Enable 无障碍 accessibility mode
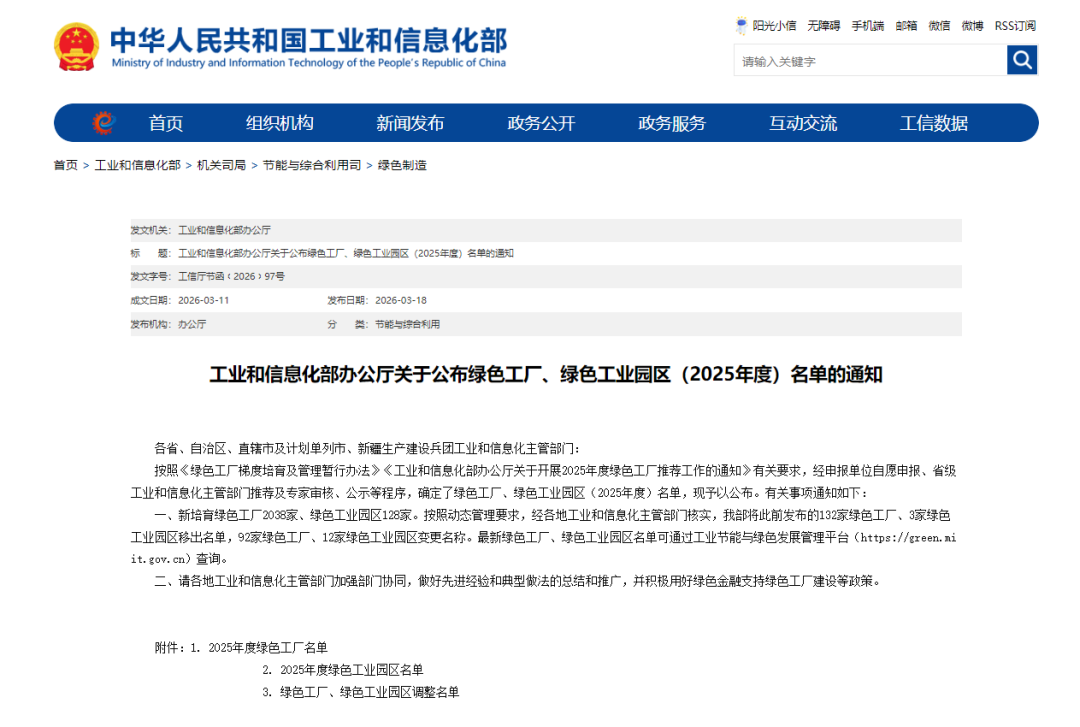 point(823,25)
